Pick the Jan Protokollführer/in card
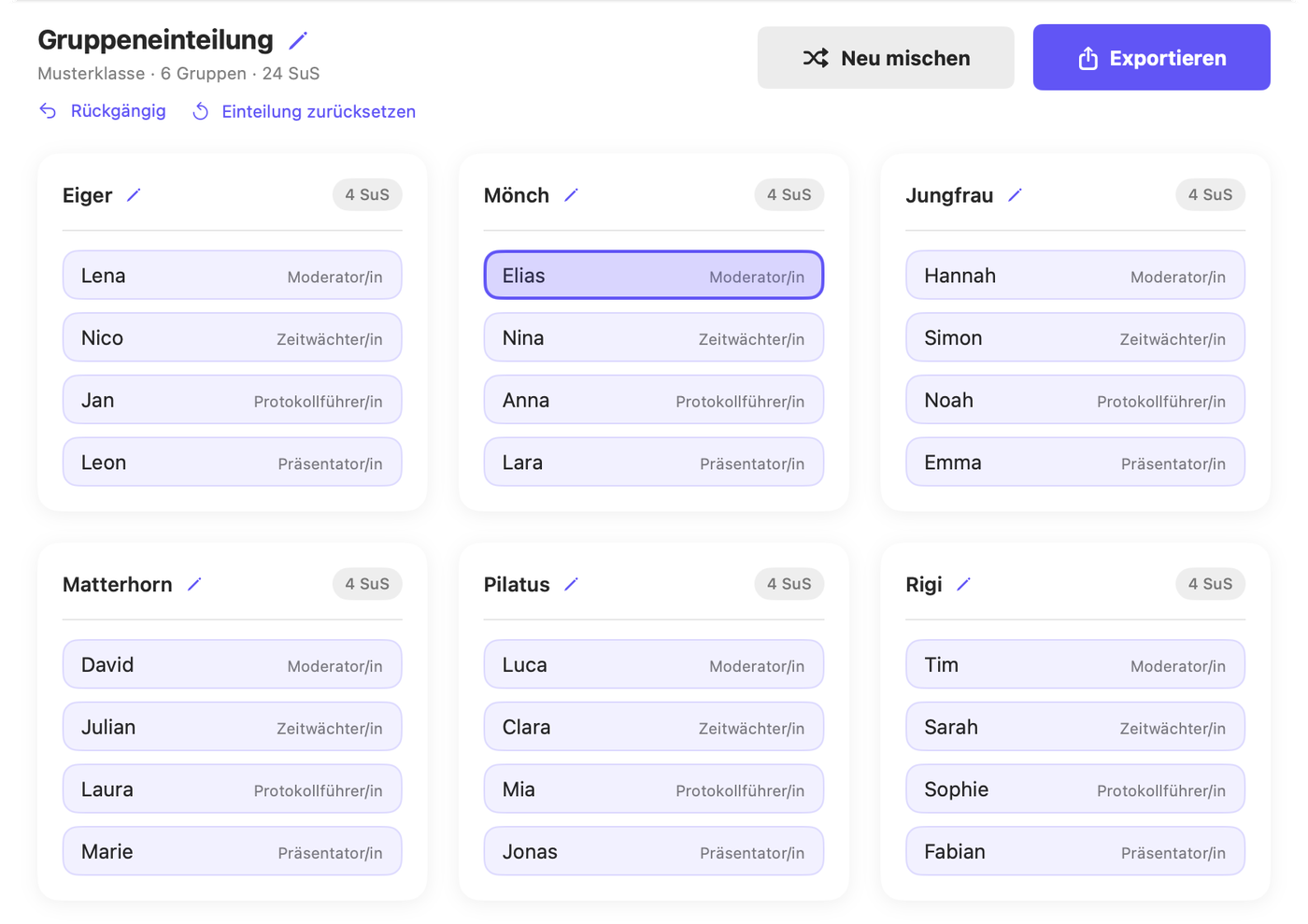This screenshot has width=1308, height=924. click(x=233, y=400)
